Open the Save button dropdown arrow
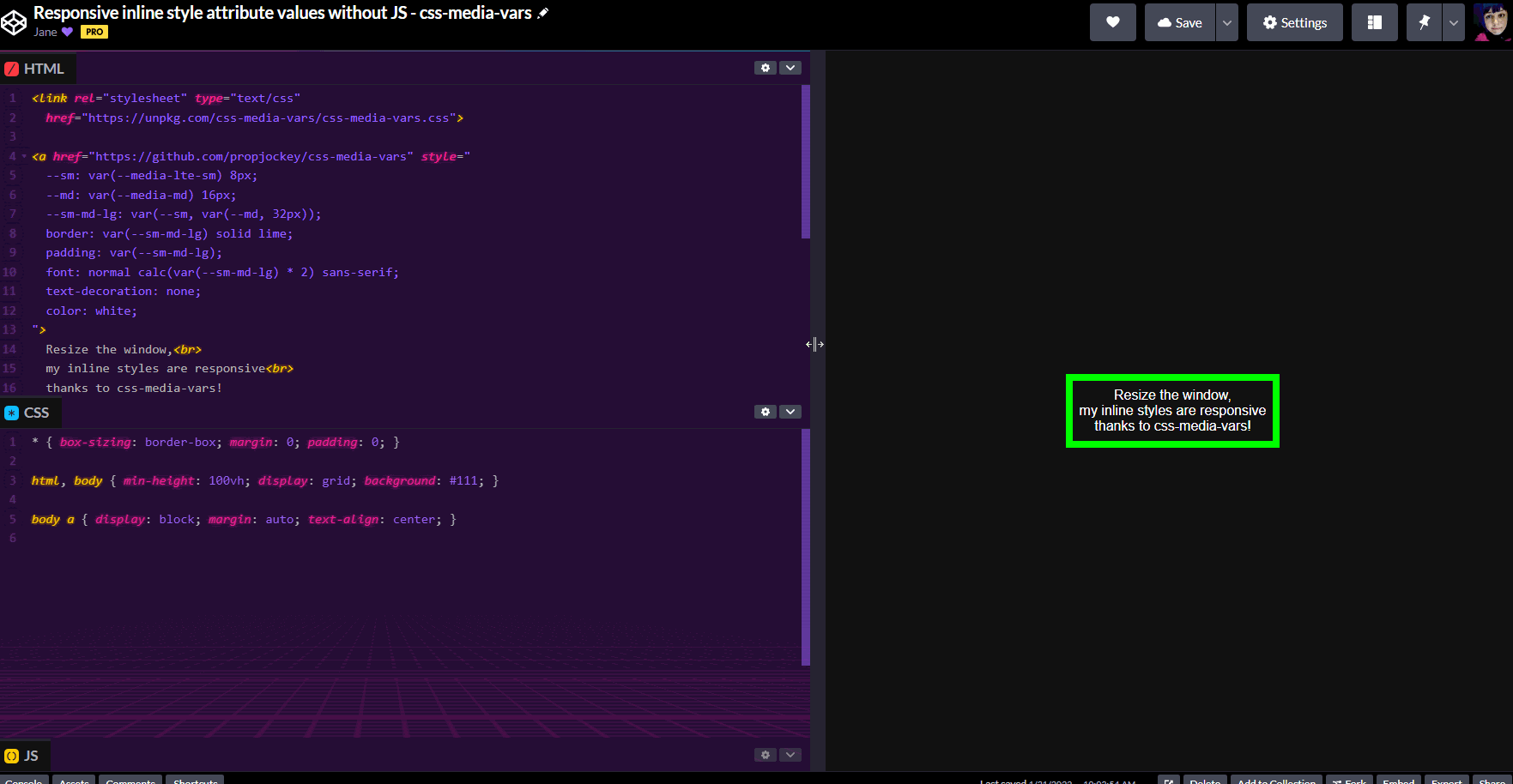The image size is (1513, 784). (x=1226, y=23)
